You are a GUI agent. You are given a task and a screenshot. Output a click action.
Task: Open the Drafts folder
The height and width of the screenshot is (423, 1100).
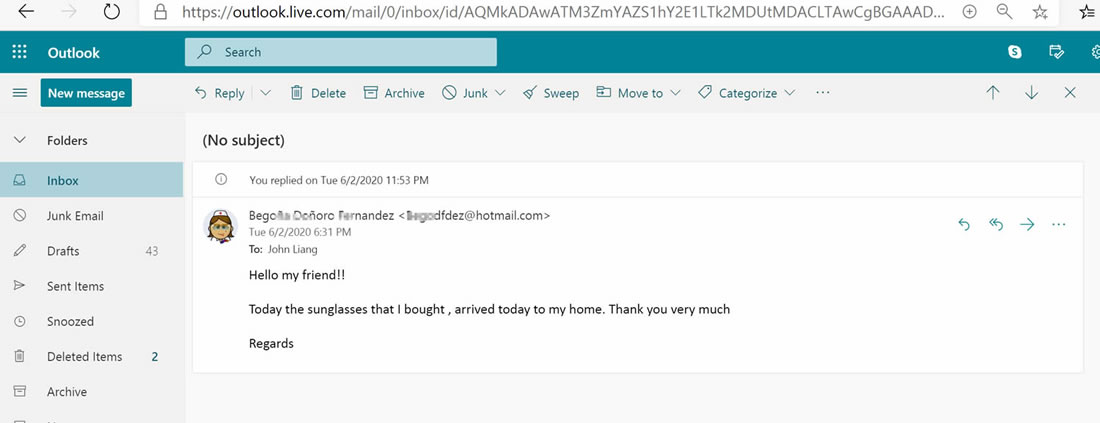(x=63, y=251)
